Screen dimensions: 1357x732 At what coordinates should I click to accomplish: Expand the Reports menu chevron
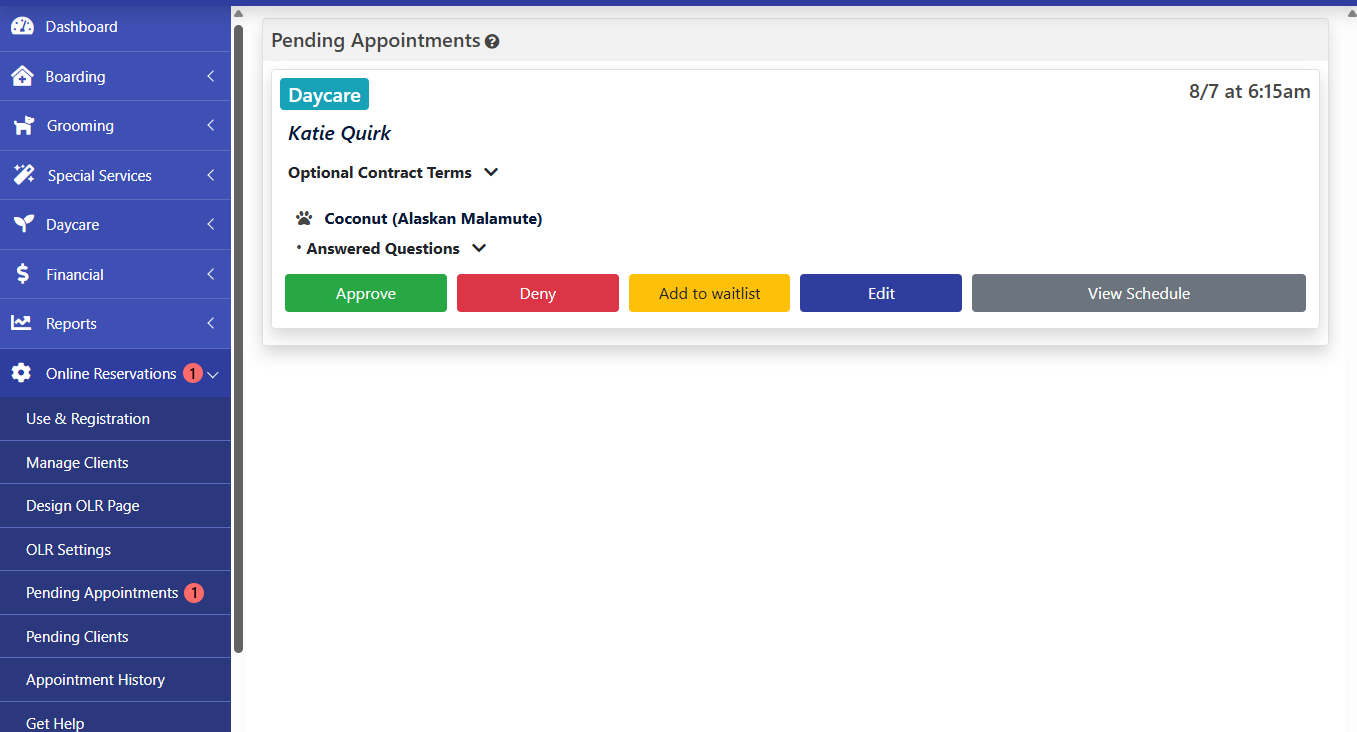pyautogui.click(x=211, y=323)
